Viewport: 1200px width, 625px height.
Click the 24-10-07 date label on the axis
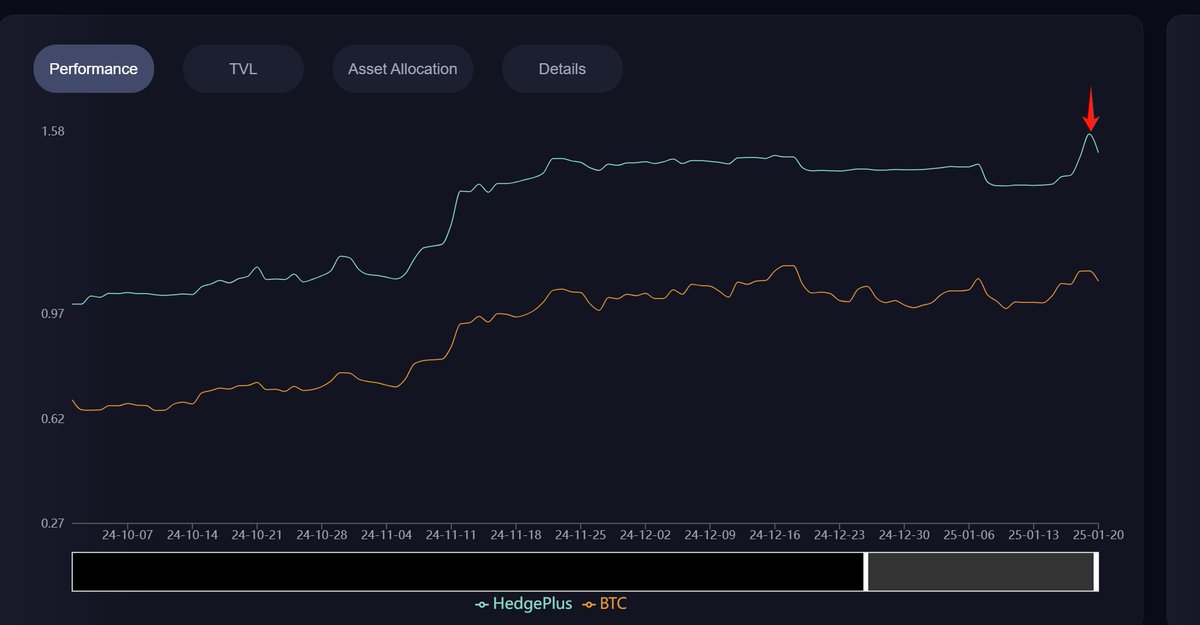tap(130, 534)
